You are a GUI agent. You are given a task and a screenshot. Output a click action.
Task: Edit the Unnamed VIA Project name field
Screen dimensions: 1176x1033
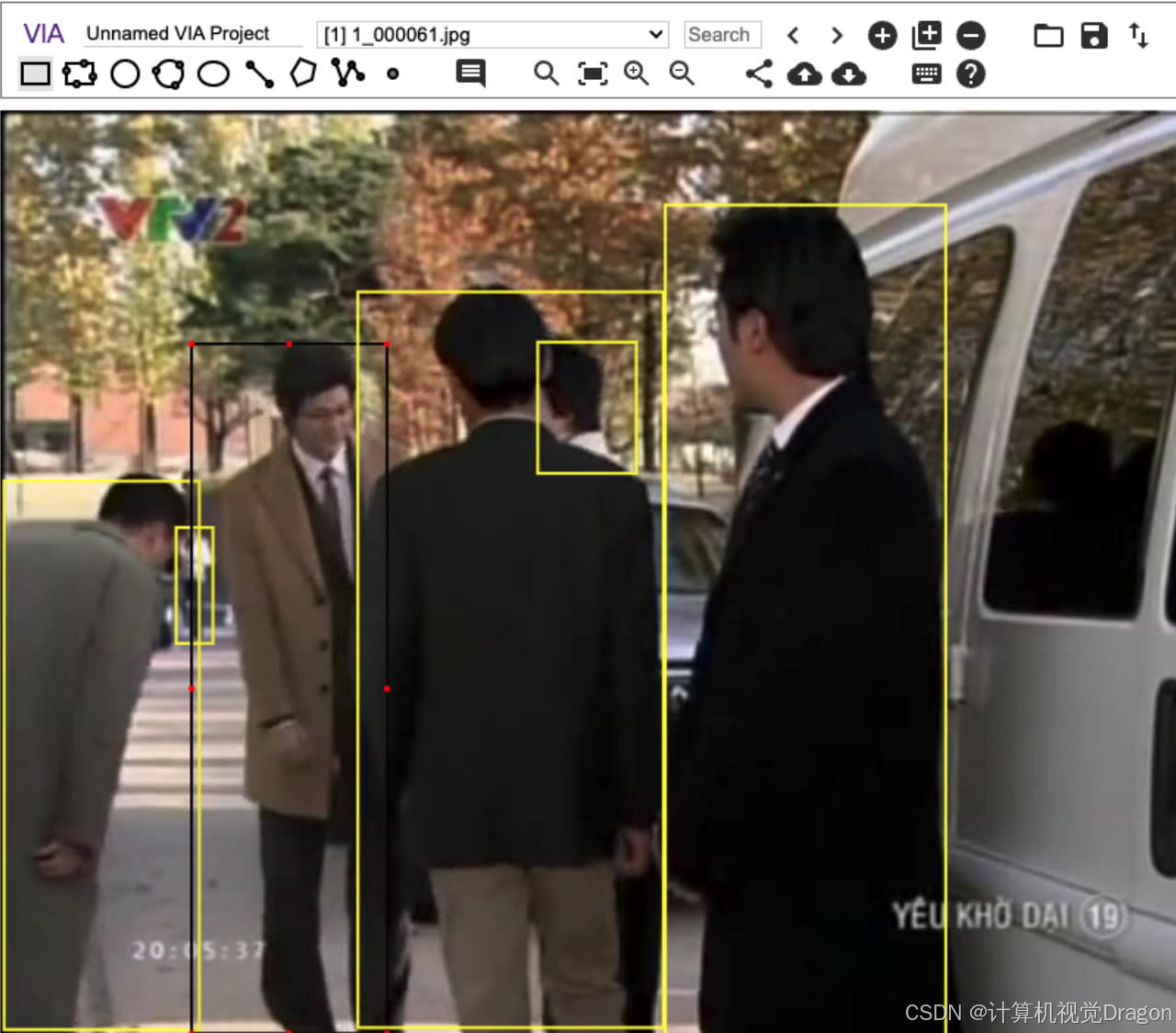[x=192, y=34]
